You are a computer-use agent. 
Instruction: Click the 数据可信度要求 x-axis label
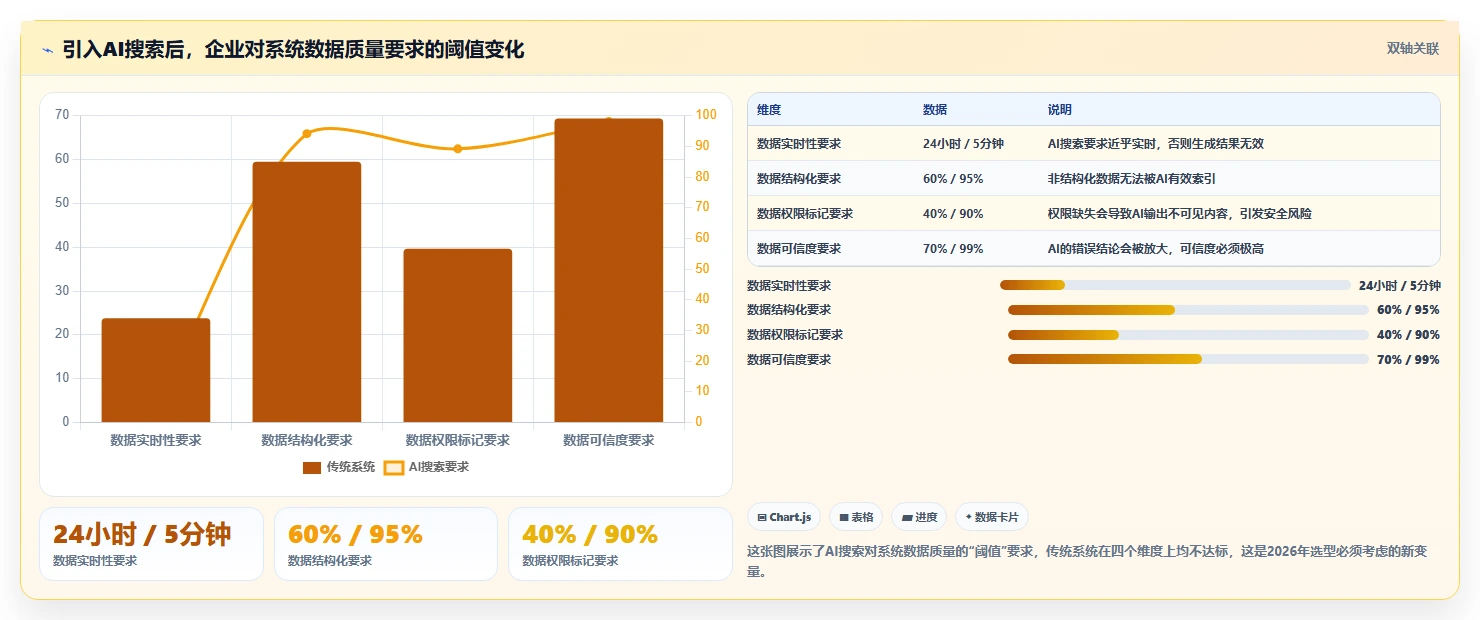click(608, 440)
